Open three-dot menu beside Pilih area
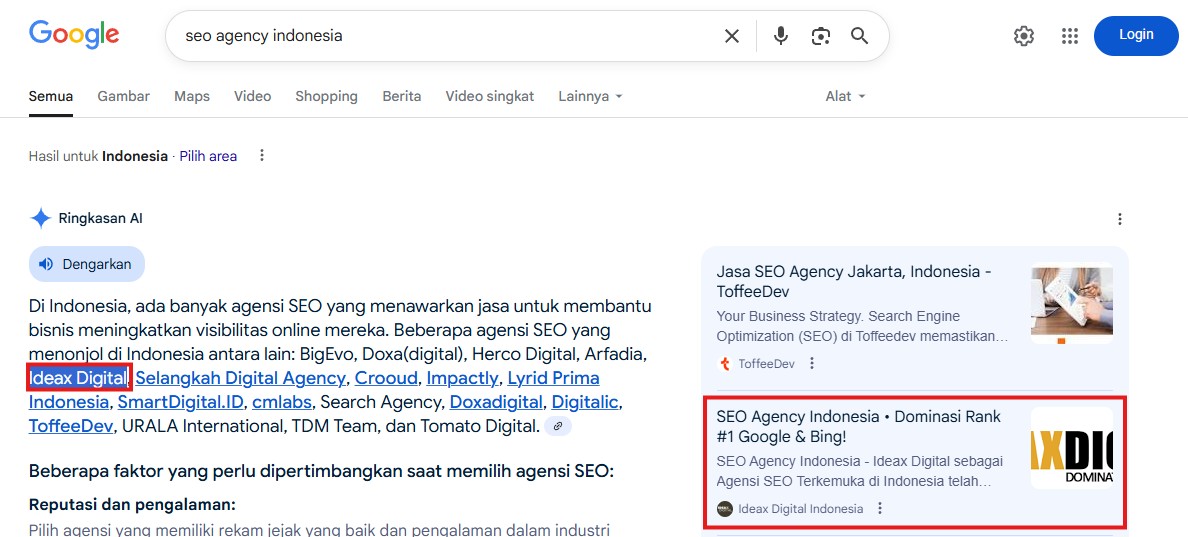Viewport: 1188px width, 537px height. tap(262, 155)
